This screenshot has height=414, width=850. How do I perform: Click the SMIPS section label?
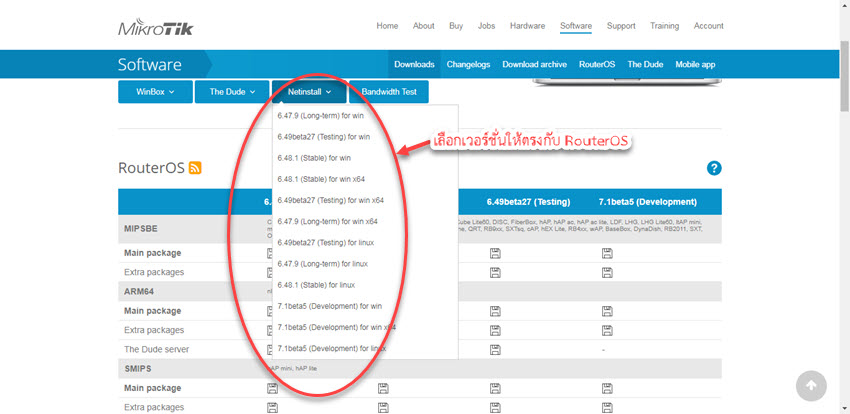click(138, 368)
